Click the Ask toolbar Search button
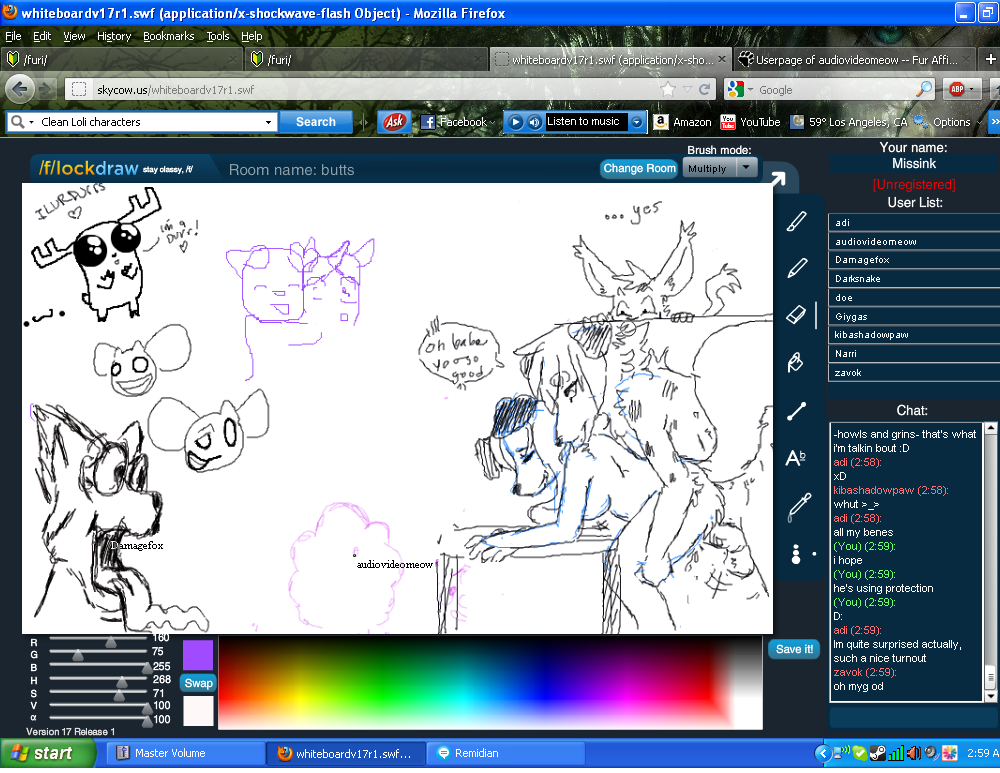The height and width of the screenshot is (773, 1000). click(316, 122)
